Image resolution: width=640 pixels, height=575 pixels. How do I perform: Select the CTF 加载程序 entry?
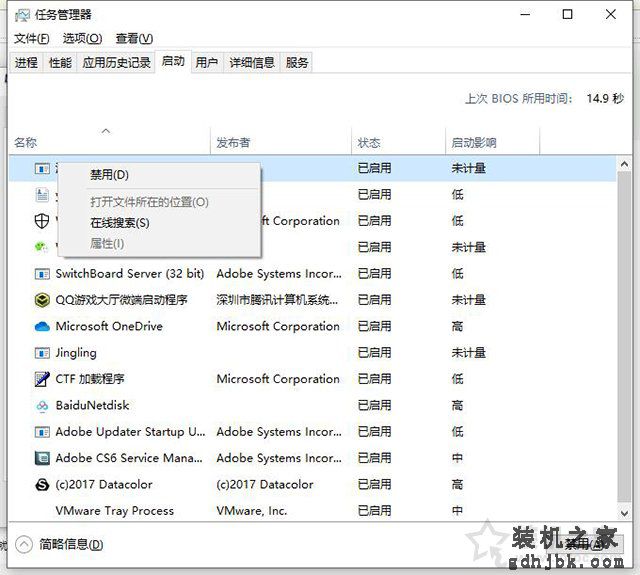[x=313, y=379]
